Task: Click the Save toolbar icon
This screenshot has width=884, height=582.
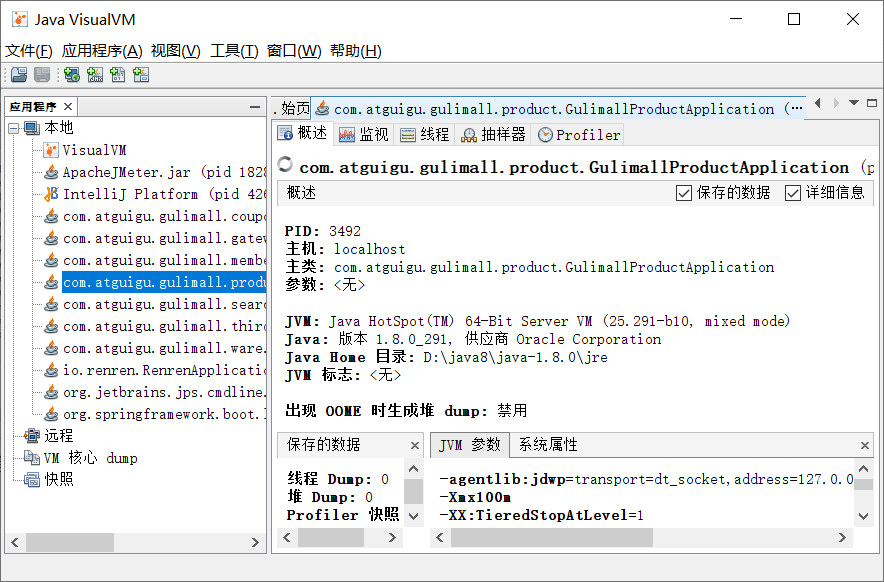Action: pyautogui.click(x=42, y=74)
